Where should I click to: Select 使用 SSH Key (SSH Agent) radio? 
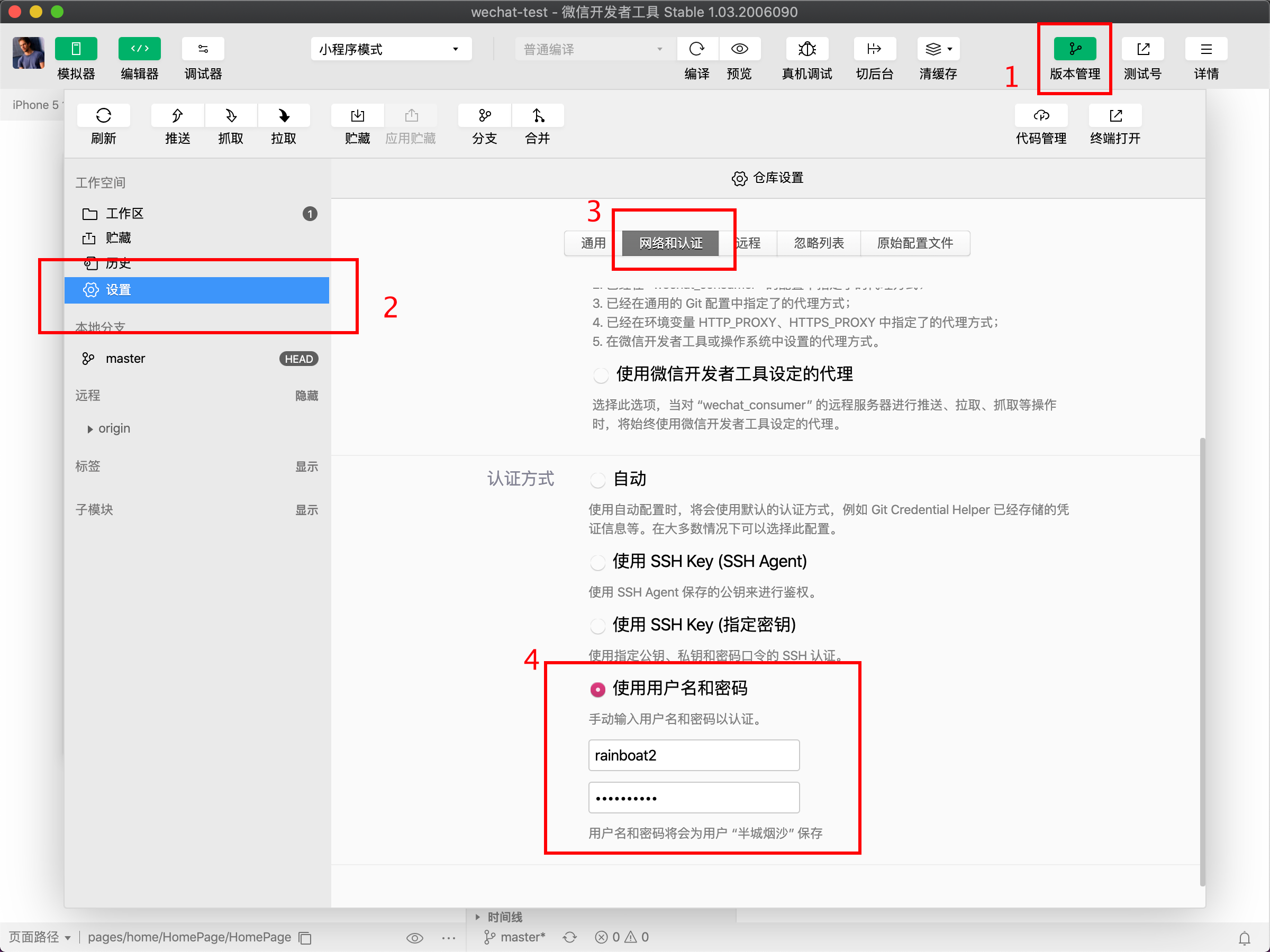597,562
